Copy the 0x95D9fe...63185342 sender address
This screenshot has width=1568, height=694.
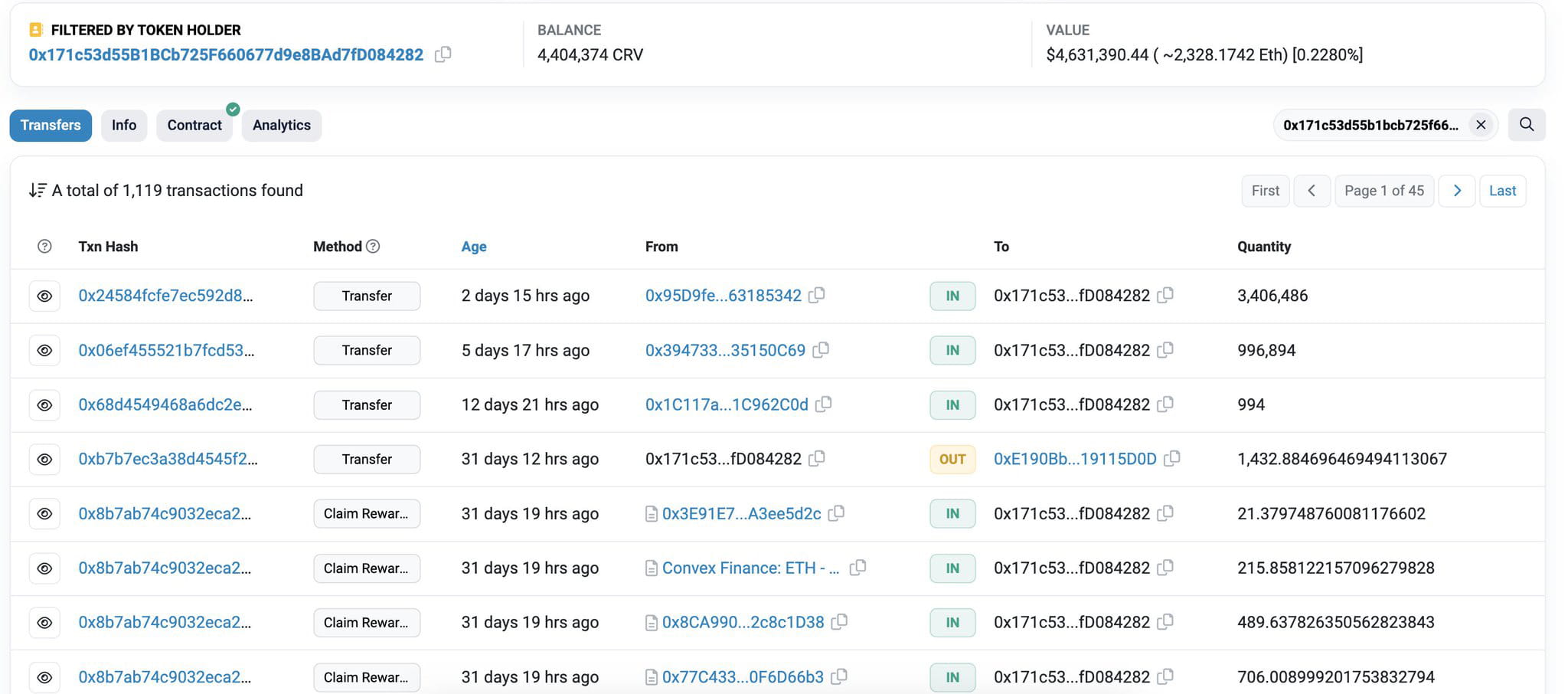point(817,295)
